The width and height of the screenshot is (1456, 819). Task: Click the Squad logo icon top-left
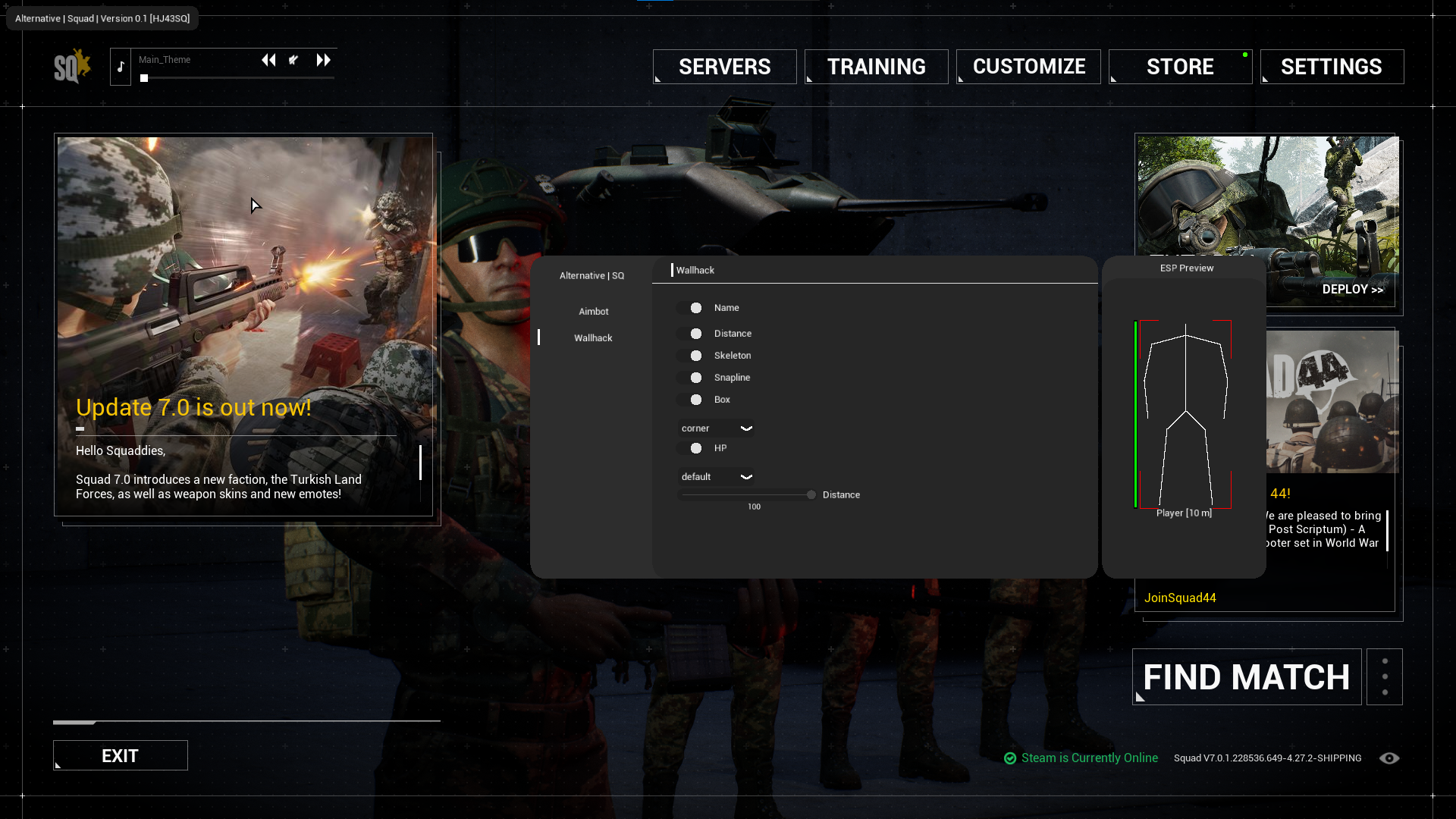[69, 66]
